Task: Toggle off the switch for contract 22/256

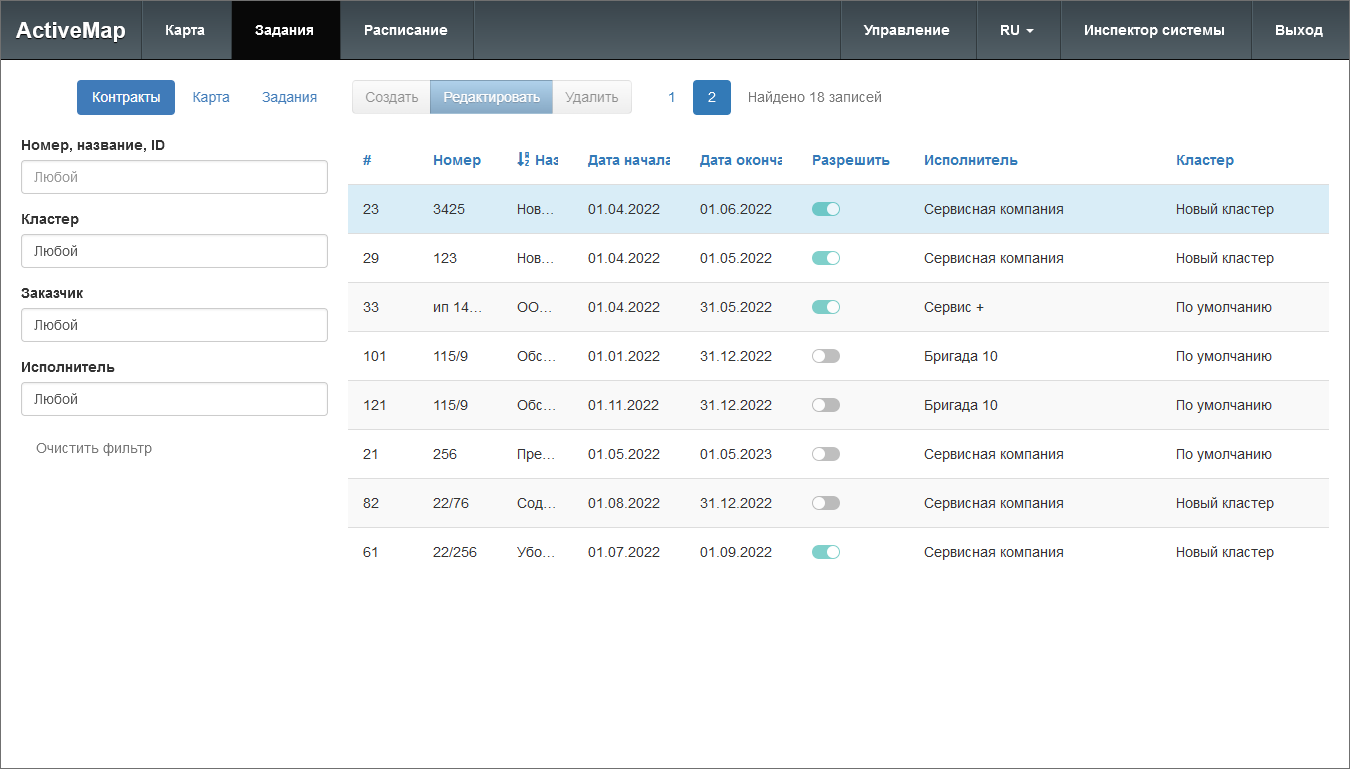Action: [825, 552]
